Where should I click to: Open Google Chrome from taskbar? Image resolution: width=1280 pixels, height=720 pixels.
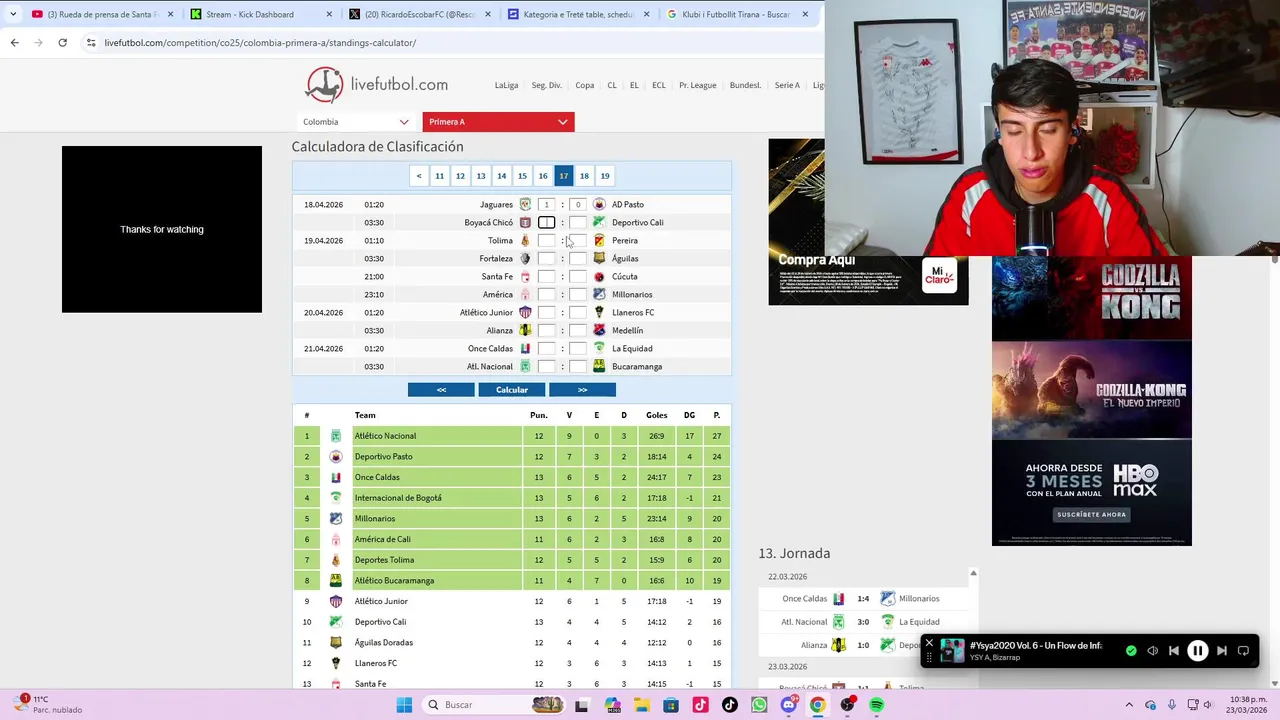pos(817,705)
